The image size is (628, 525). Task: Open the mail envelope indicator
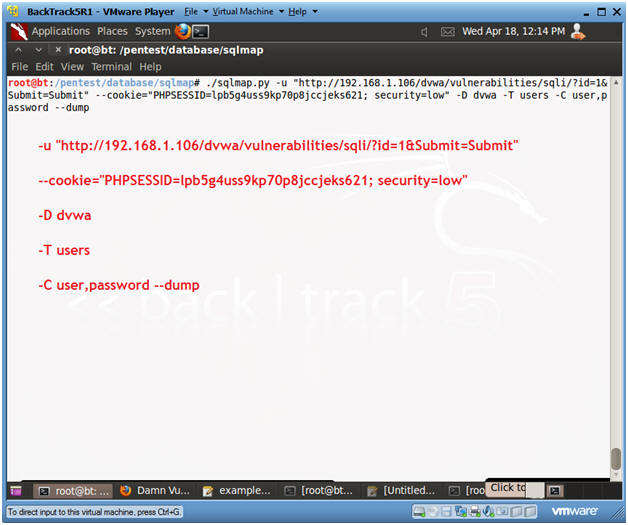[x=447, y=32]
